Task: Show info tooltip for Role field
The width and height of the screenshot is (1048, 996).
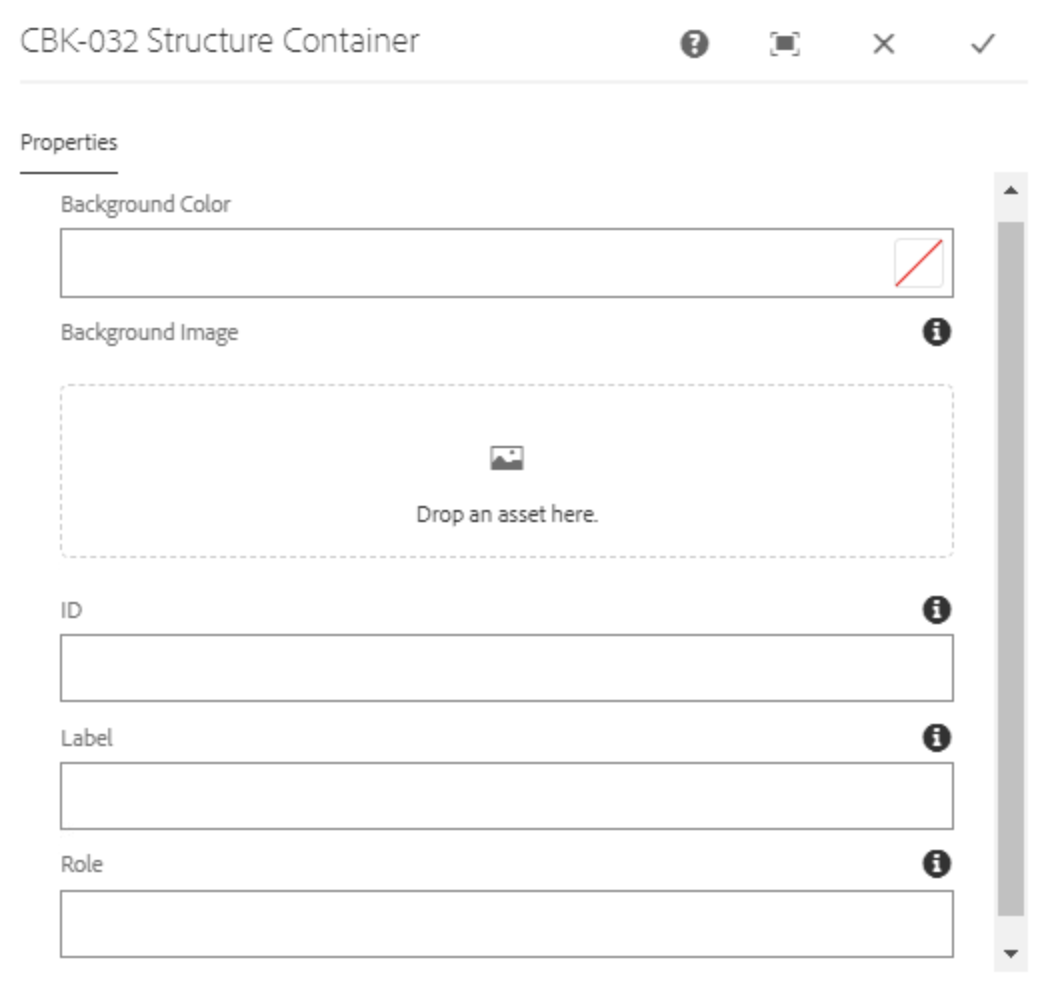Action: click(935, 864)
